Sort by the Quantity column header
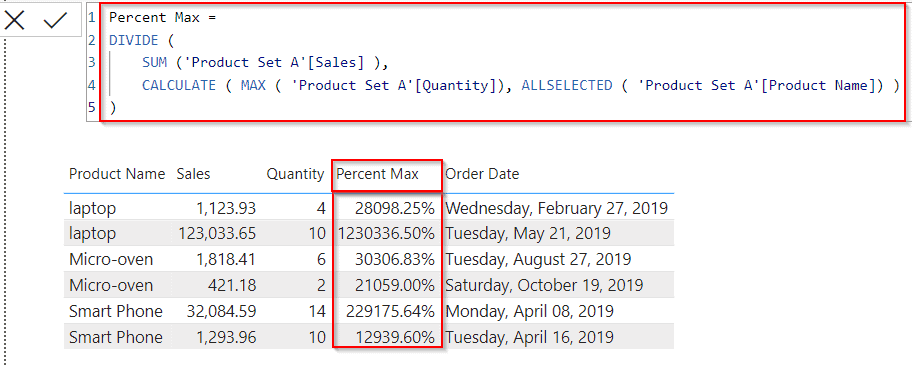The height and width of the screenshot is (365, 912). click(295, 174)
